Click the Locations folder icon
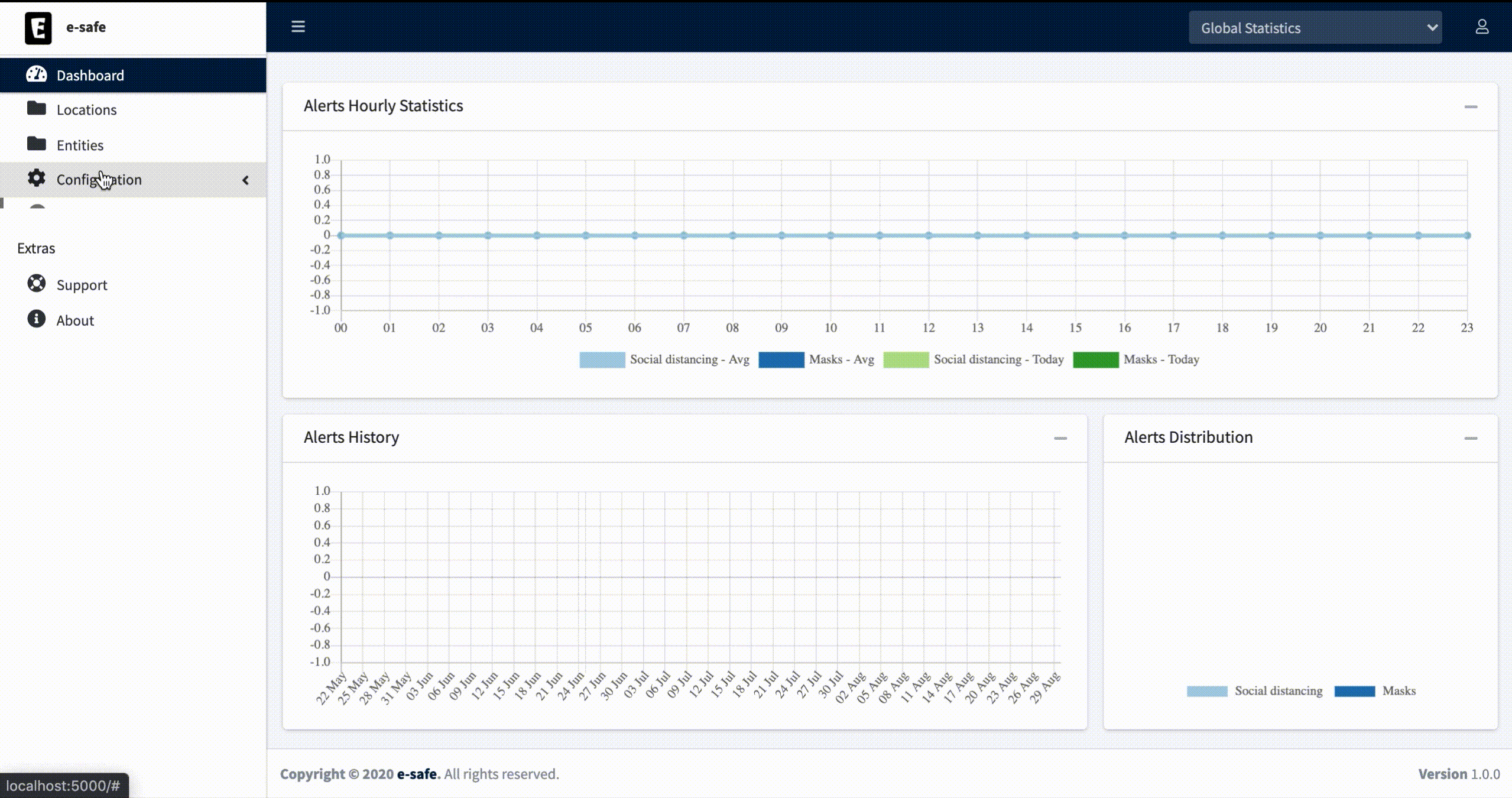This screenshot has width=1512, height=798. tap(36, 109)
